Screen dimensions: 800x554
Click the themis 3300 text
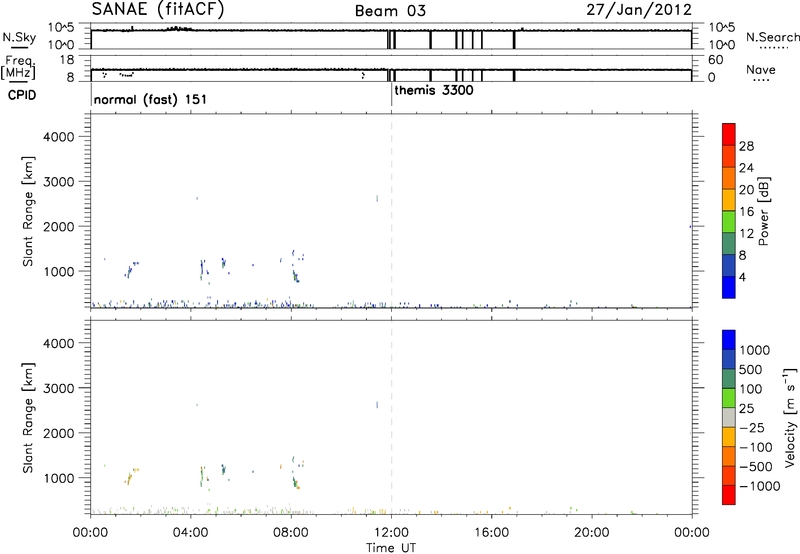tap(434, 90)
